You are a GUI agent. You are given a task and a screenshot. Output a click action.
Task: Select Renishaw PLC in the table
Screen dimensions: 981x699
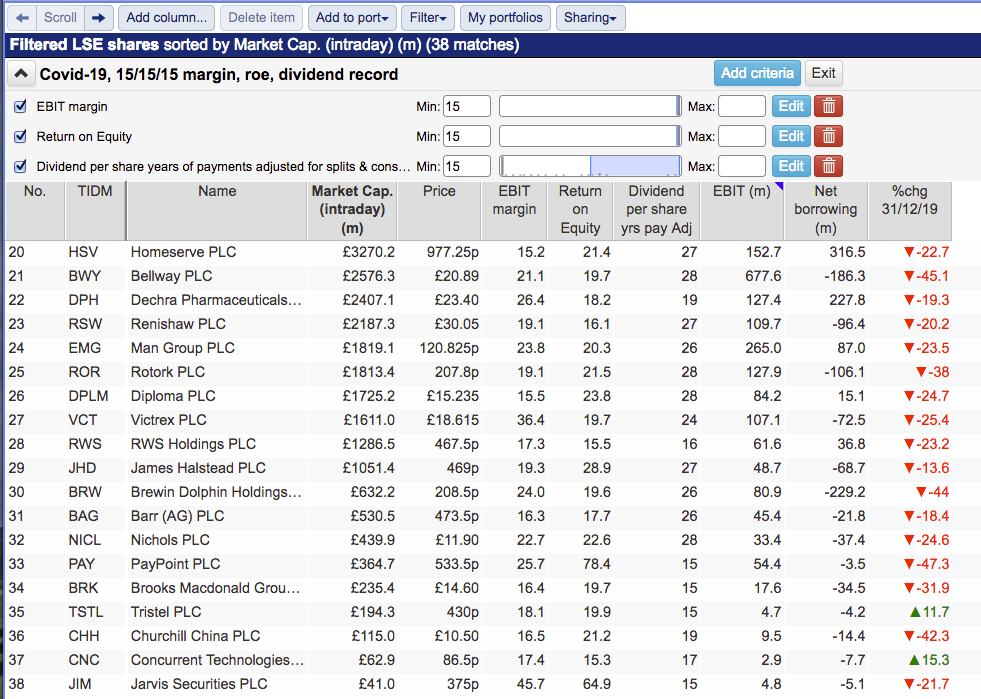point(178,324)
